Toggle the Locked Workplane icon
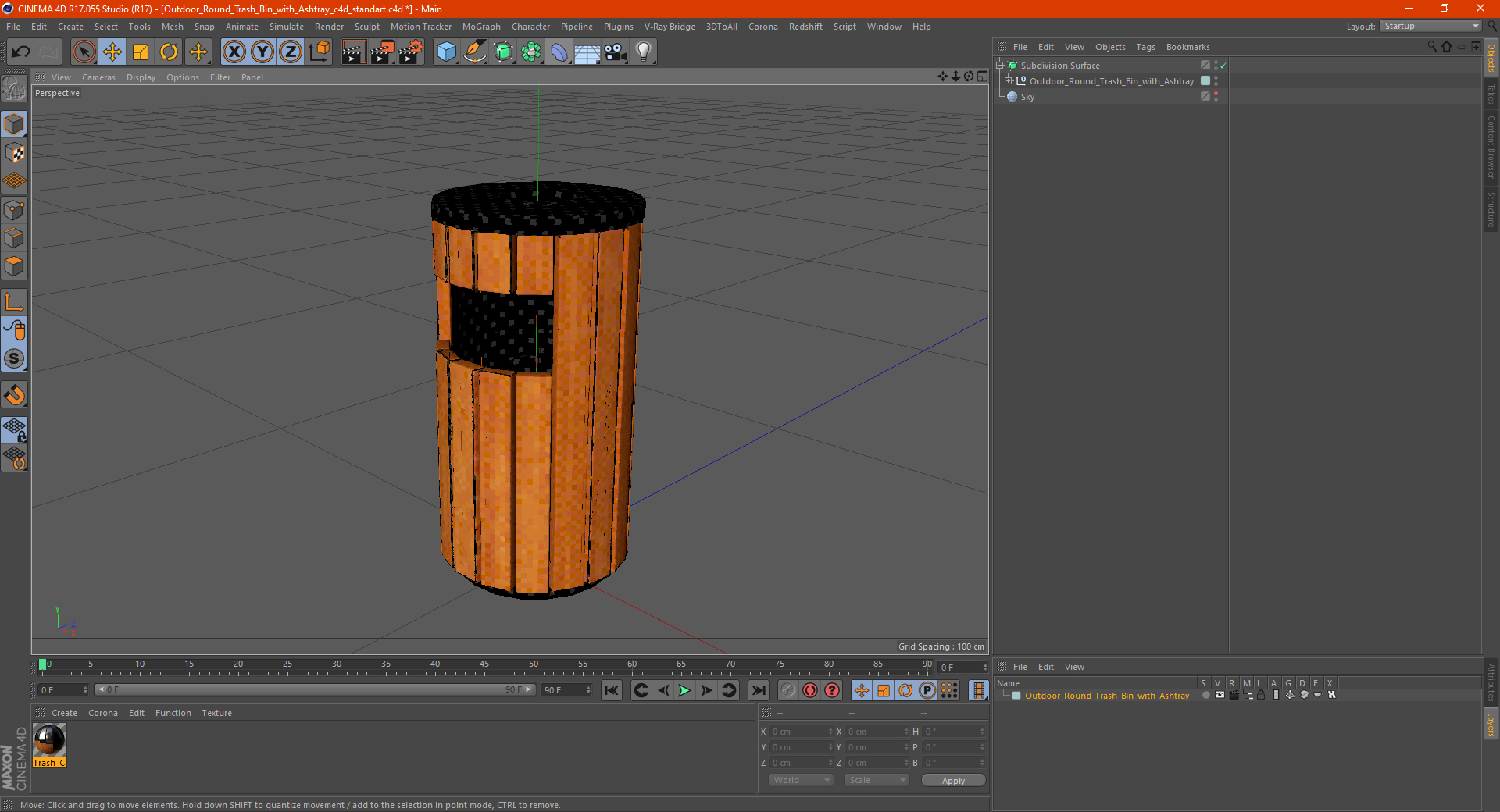 (14, 429)
